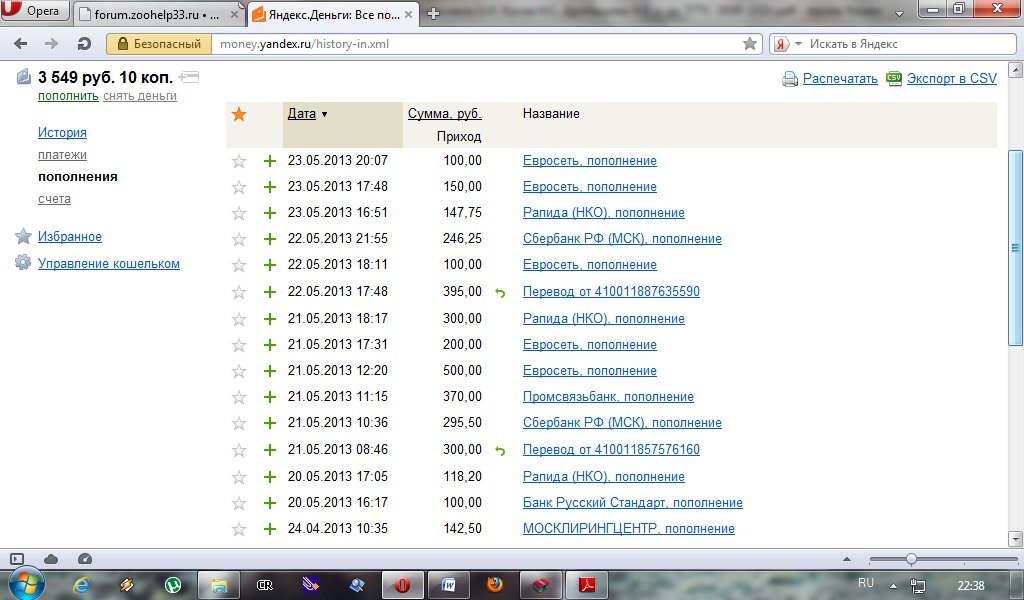Click the orange star column header
The image size is (1024, 600).
[x=239, y=114]
